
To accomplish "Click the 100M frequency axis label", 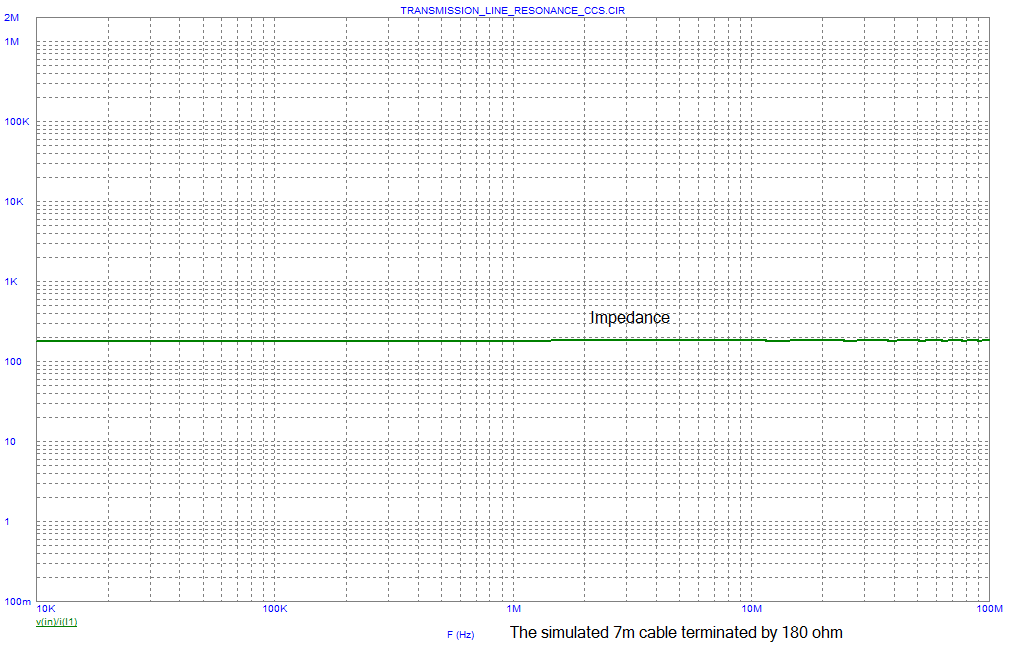I will (x=989, y=609).
